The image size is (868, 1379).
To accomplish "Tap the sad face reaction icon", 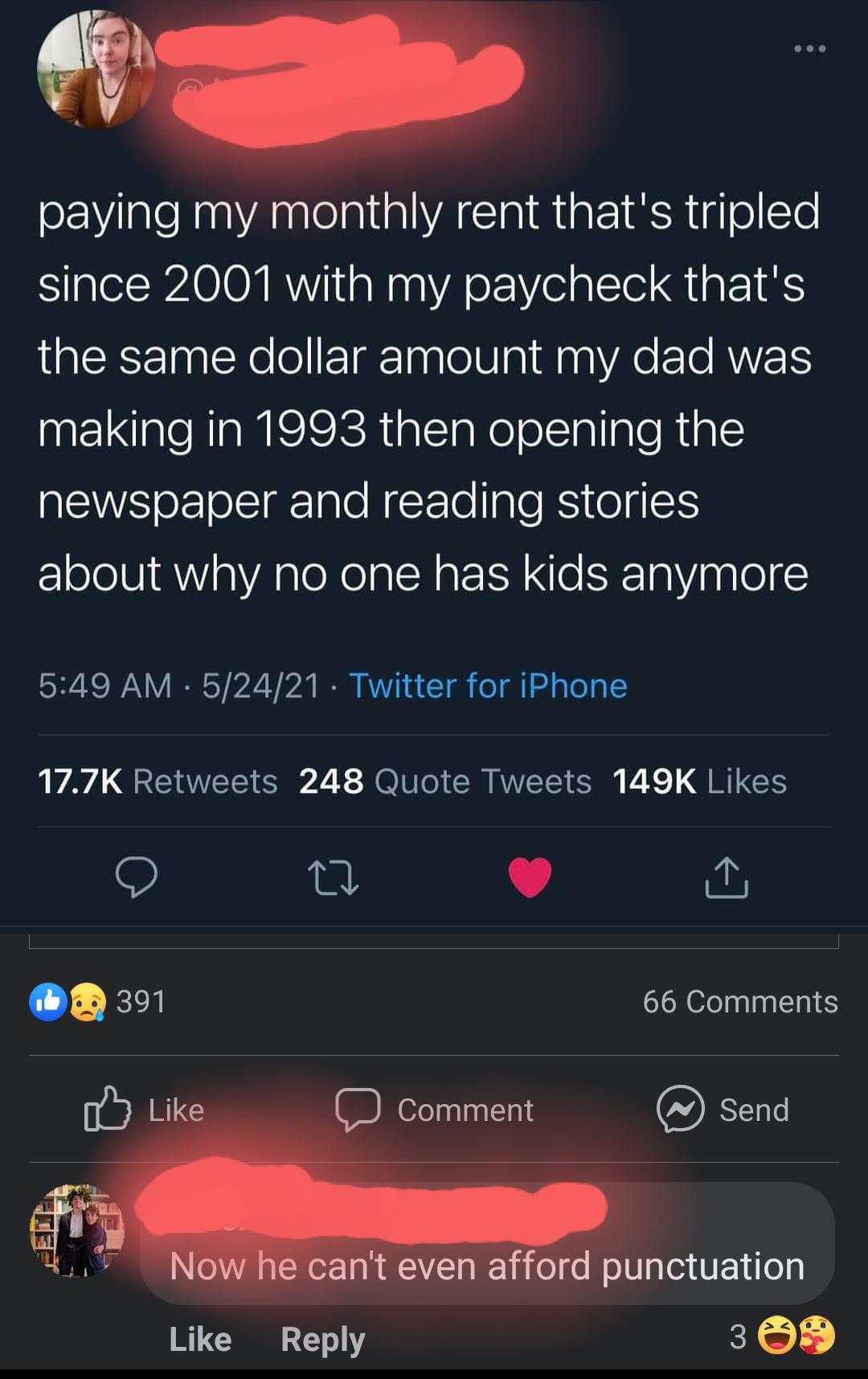I will pyautogui.click(x=87, y=1002).
